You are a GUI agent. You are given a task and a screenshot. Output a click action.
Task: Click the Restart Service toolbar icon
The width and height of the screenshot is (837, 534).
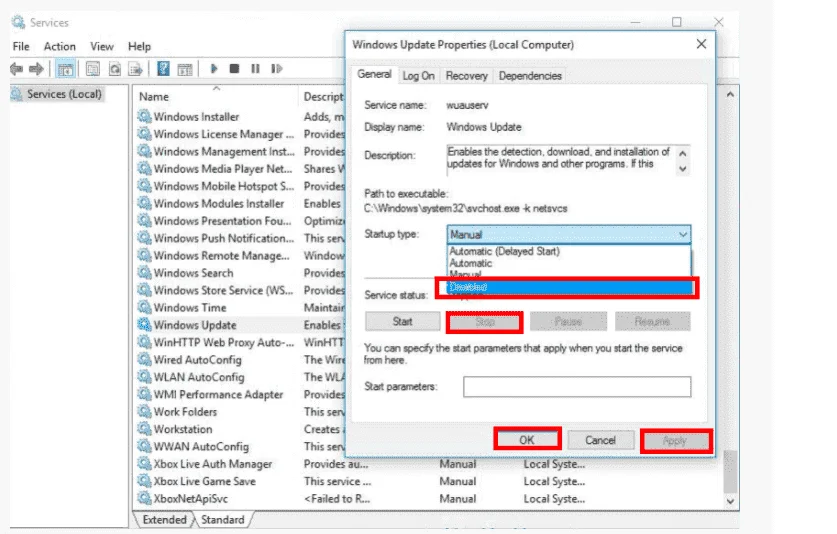(277, 68)
